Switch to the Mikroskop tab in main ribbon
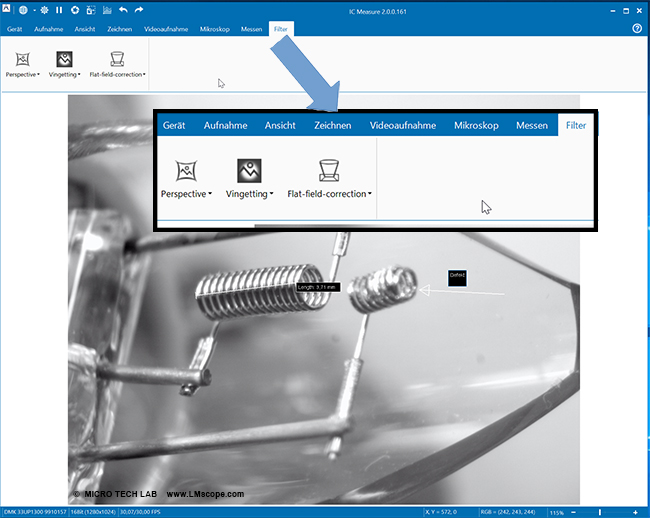Screen dimensions: 650x518 (x=215, y=29)
